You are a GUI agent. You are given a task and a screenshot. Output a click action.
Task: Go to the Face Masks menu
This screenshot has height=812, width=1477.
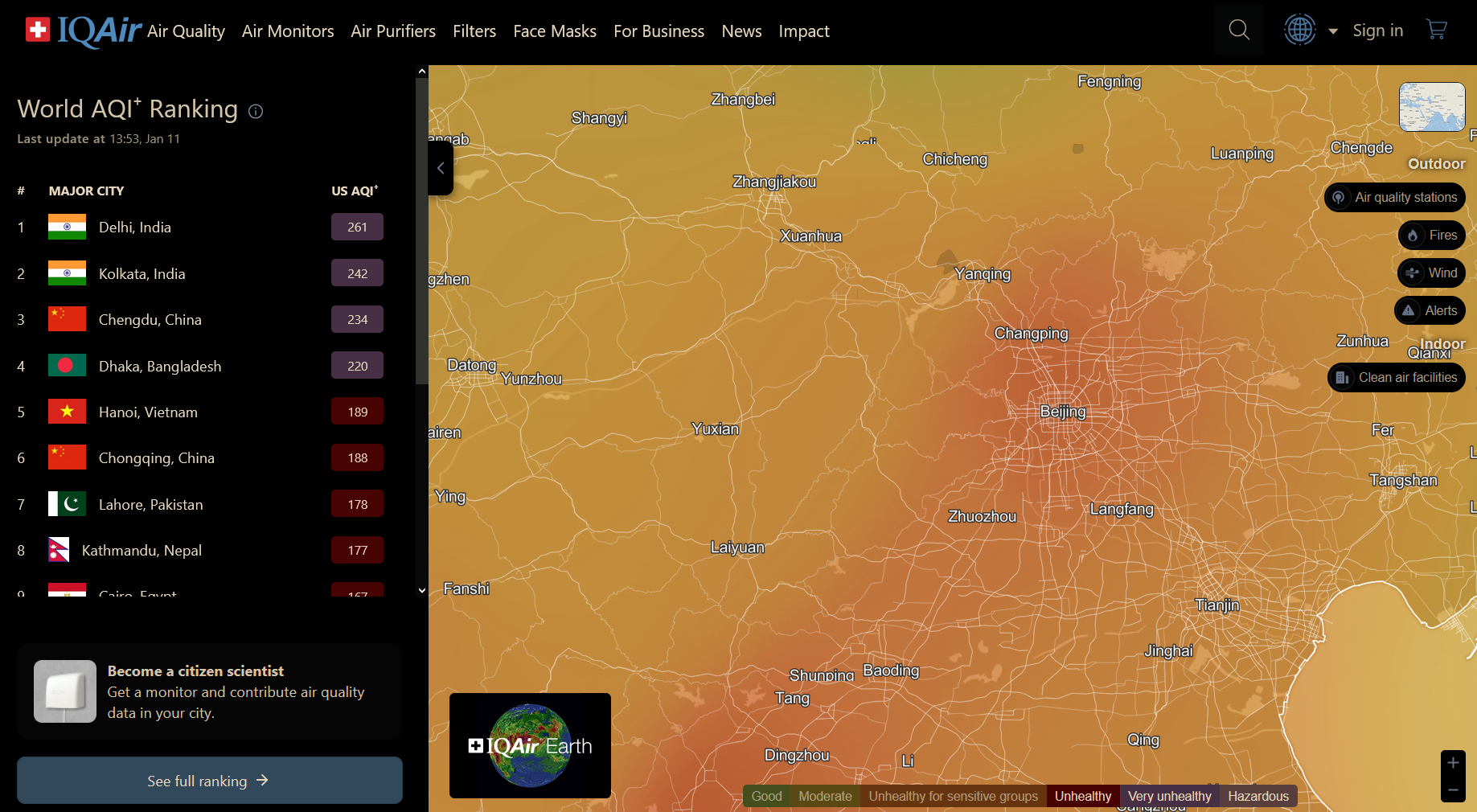[x=555, y=31]
